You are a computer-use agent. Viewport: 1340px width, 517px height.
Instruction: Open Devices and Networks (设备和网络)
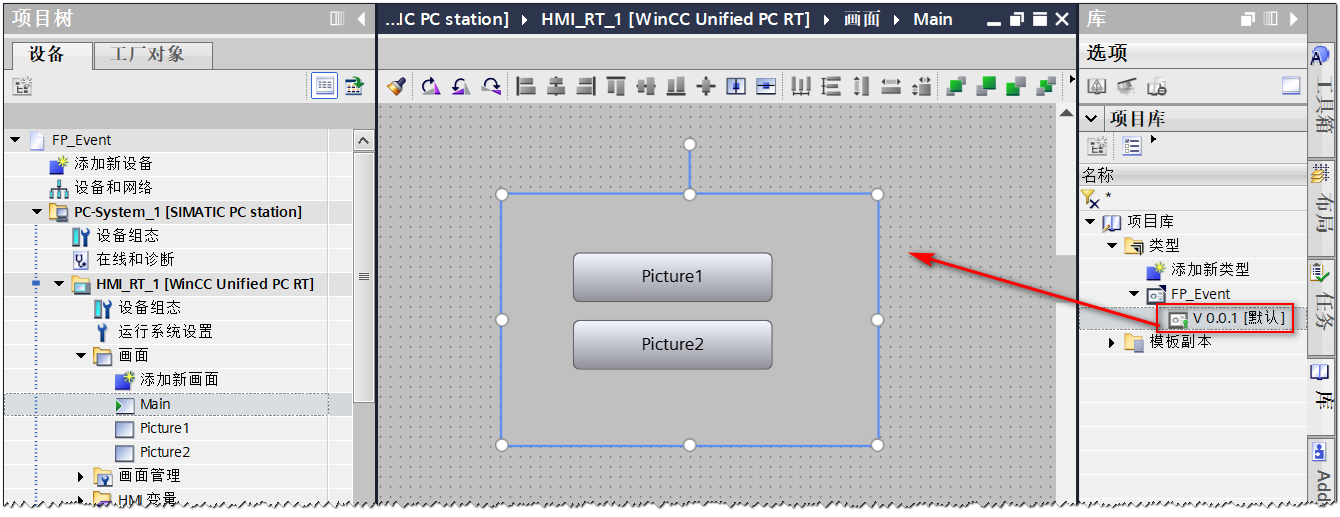(x=112, y=188)
